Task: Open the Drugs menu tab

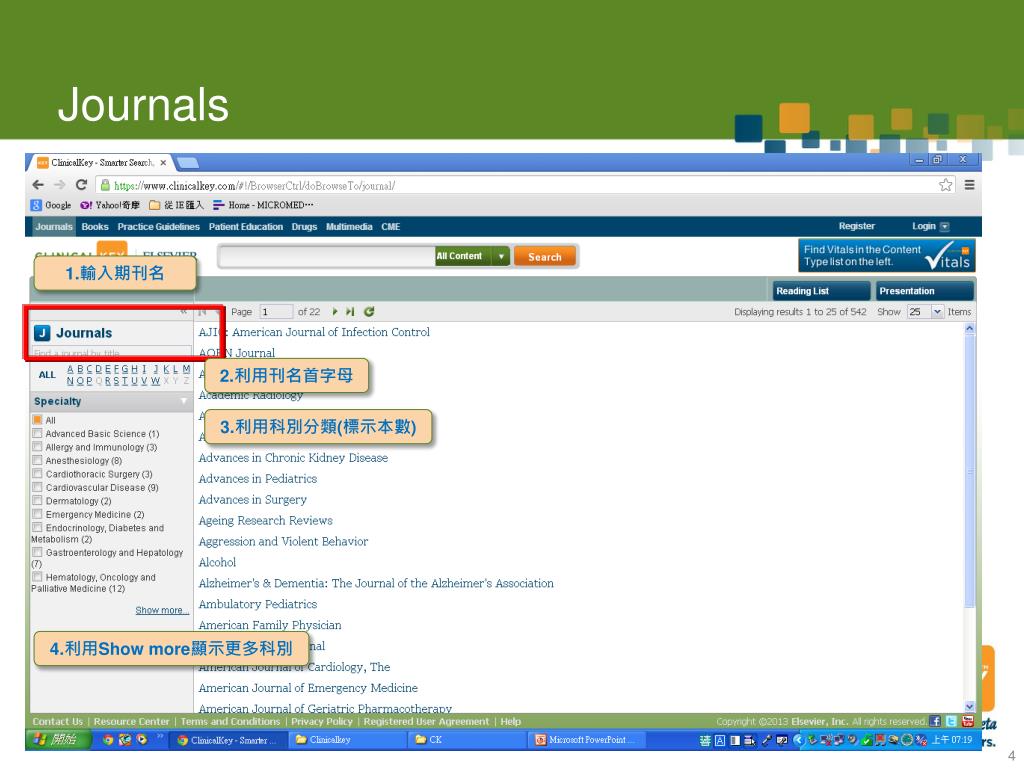Action: point(304,227)
